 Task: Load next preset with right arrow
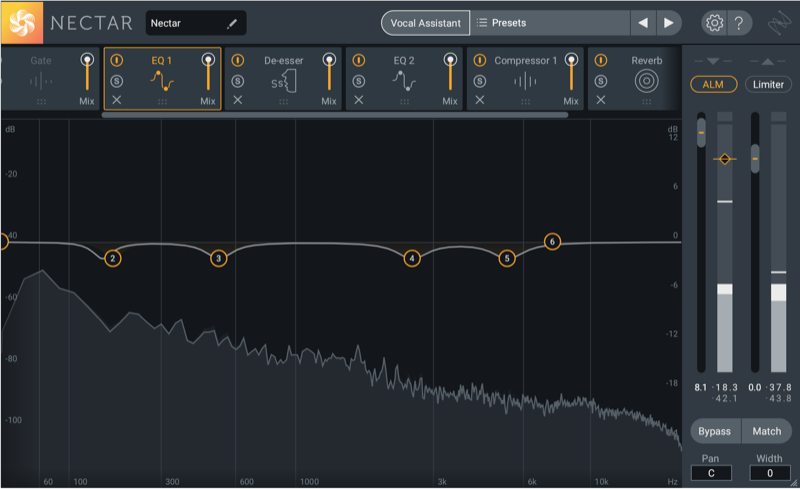pos(668,23)
